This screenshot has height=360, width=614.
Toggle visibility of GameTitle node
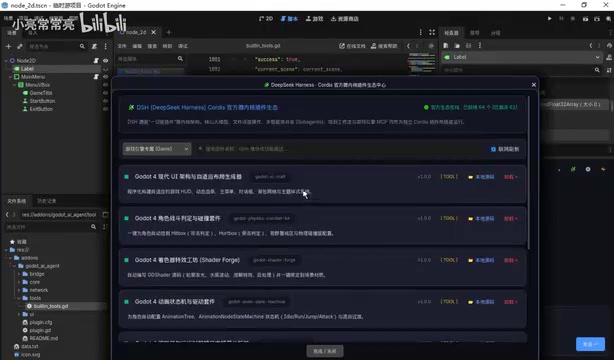click(105, 93)
